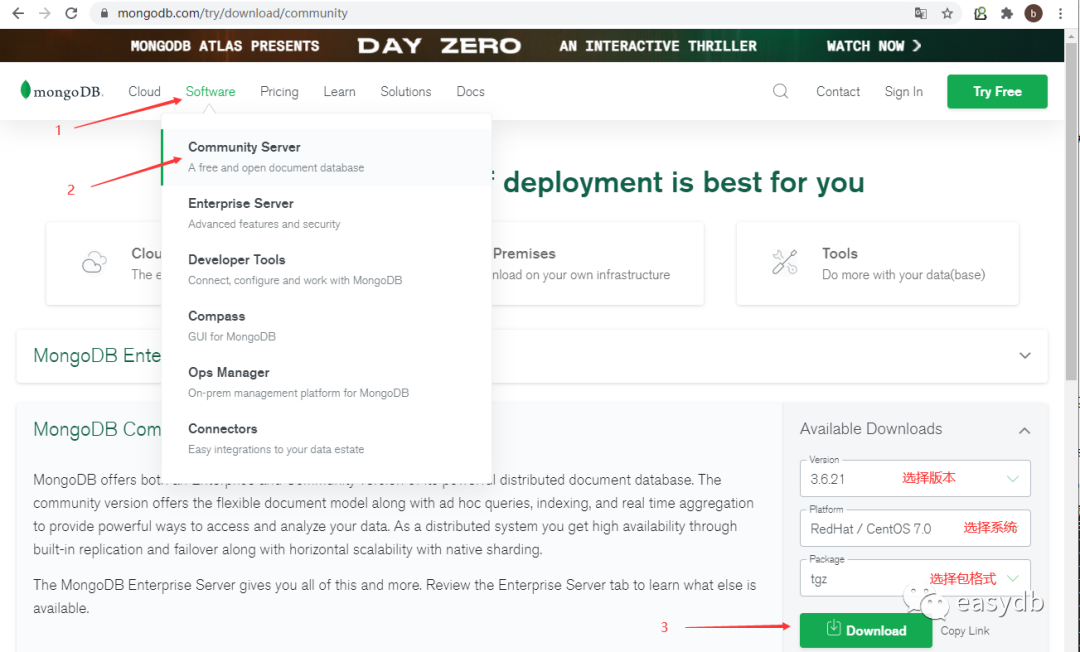Open the Pricing nav item
This screenshot has height=652, width=1080.
(279, 92)
